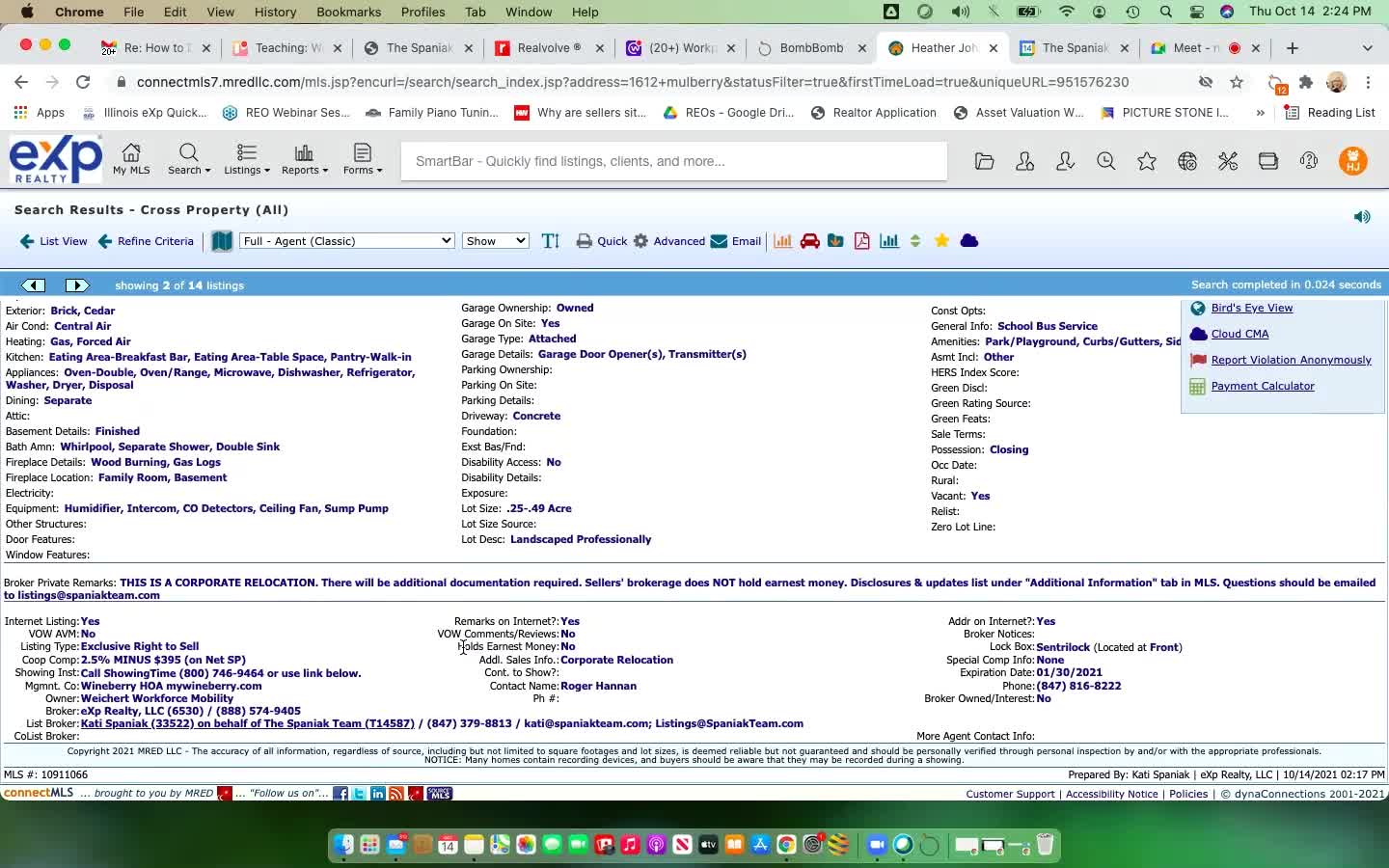Open Advanced print options
This screenshot has height=868, width=1389.
(669, 241)
